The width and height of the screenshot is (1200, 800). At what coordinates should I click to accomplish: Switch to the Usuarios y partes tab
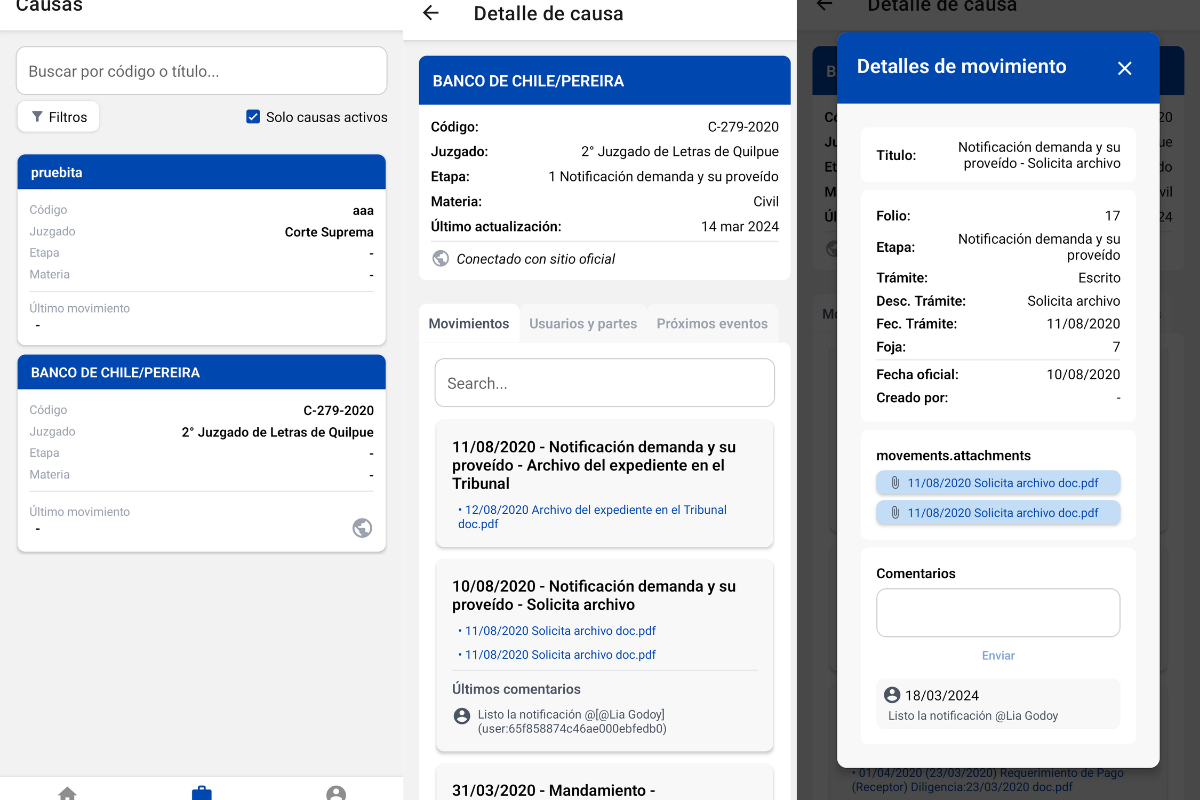(x=583, y=323)
